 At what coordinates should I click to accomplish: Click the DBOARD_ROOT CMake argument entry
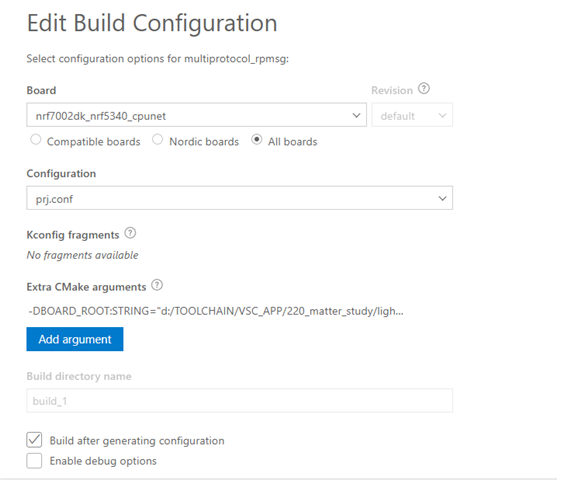tap(216, 311)
